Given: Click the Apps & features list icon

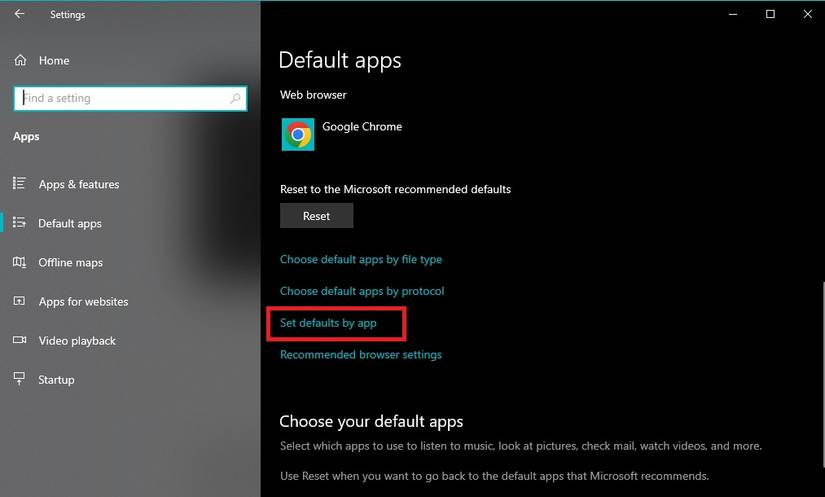Looking at the screenshot, I should pos(19,183).
